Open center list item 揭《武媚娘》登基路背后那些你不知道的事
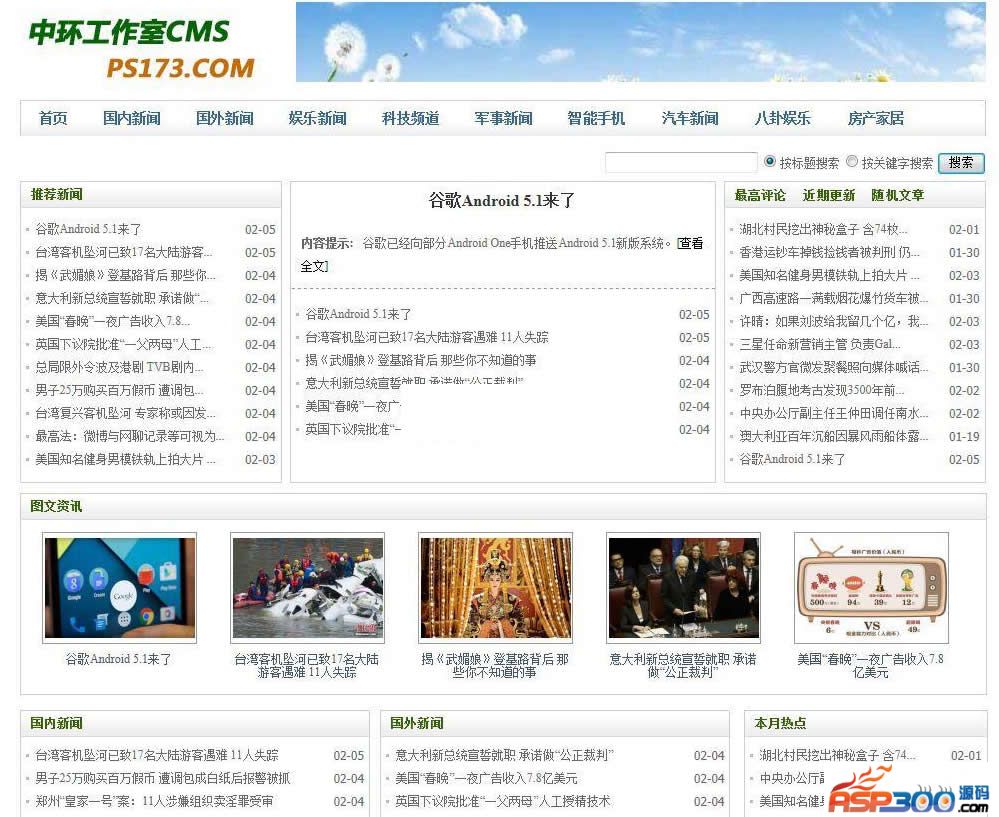This screenshot has height=817, width=999. (420, 360)
